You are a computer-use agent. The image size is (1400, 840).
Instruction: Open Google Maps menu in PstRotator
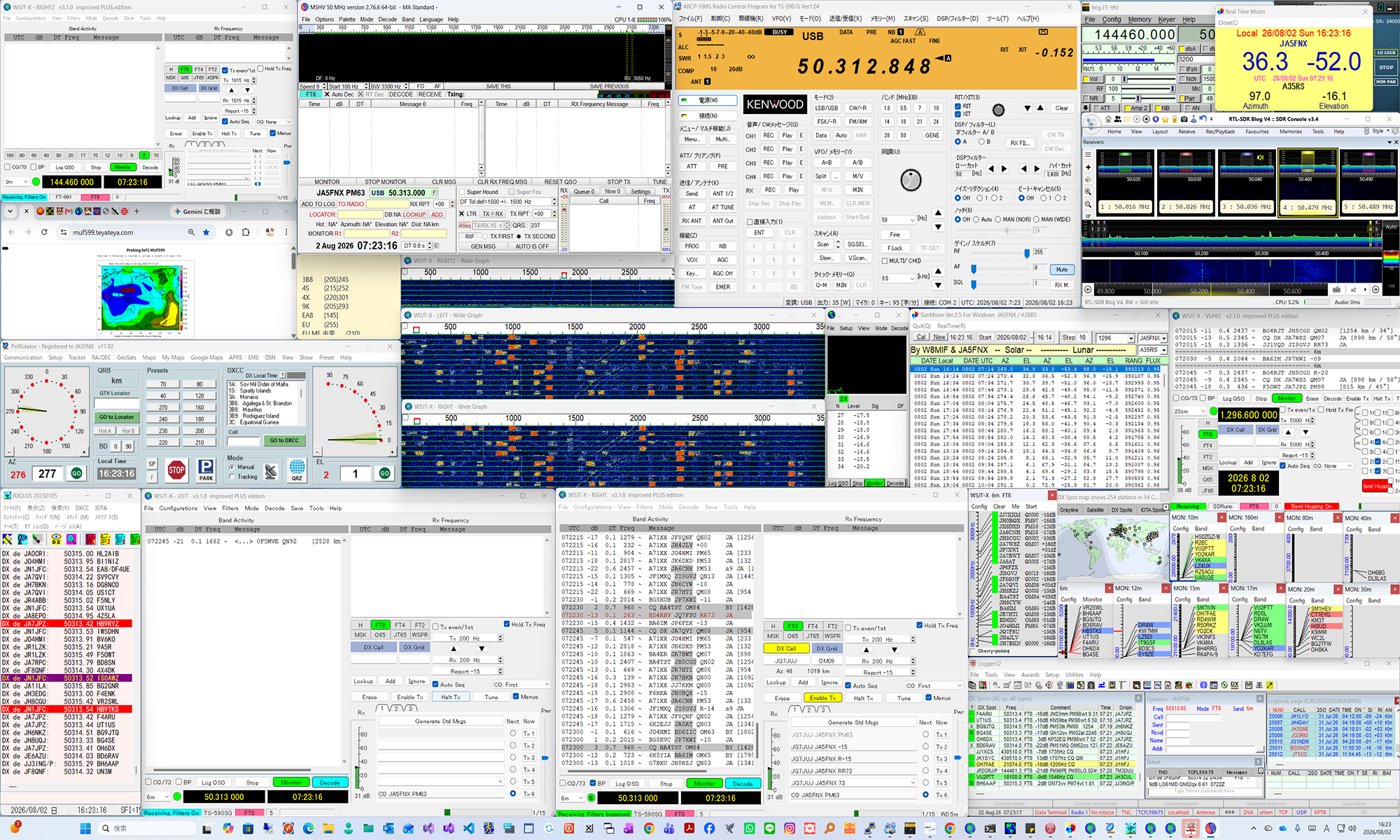tap(206, 358)
